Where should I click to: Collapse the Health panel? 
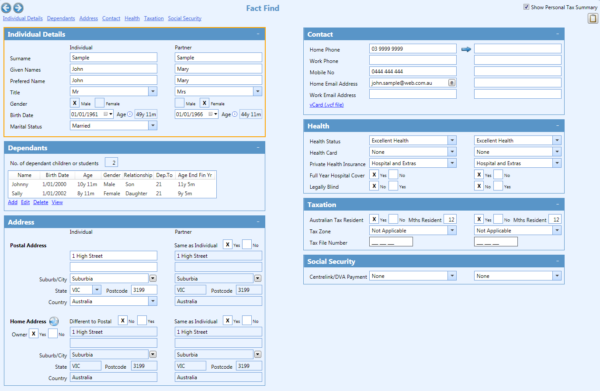(x=558, y=126)
